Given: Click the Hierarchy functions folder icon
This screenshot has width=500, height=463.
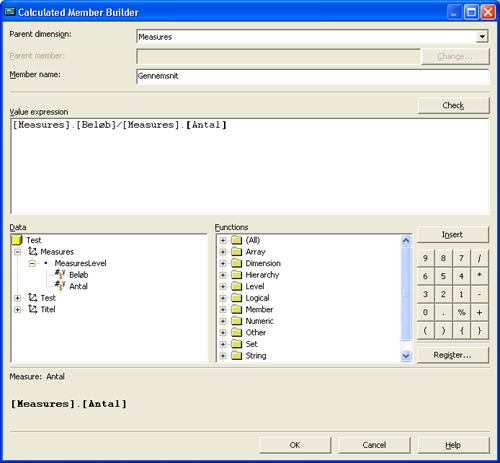Looking at the screenshot, I should [236, 275].
